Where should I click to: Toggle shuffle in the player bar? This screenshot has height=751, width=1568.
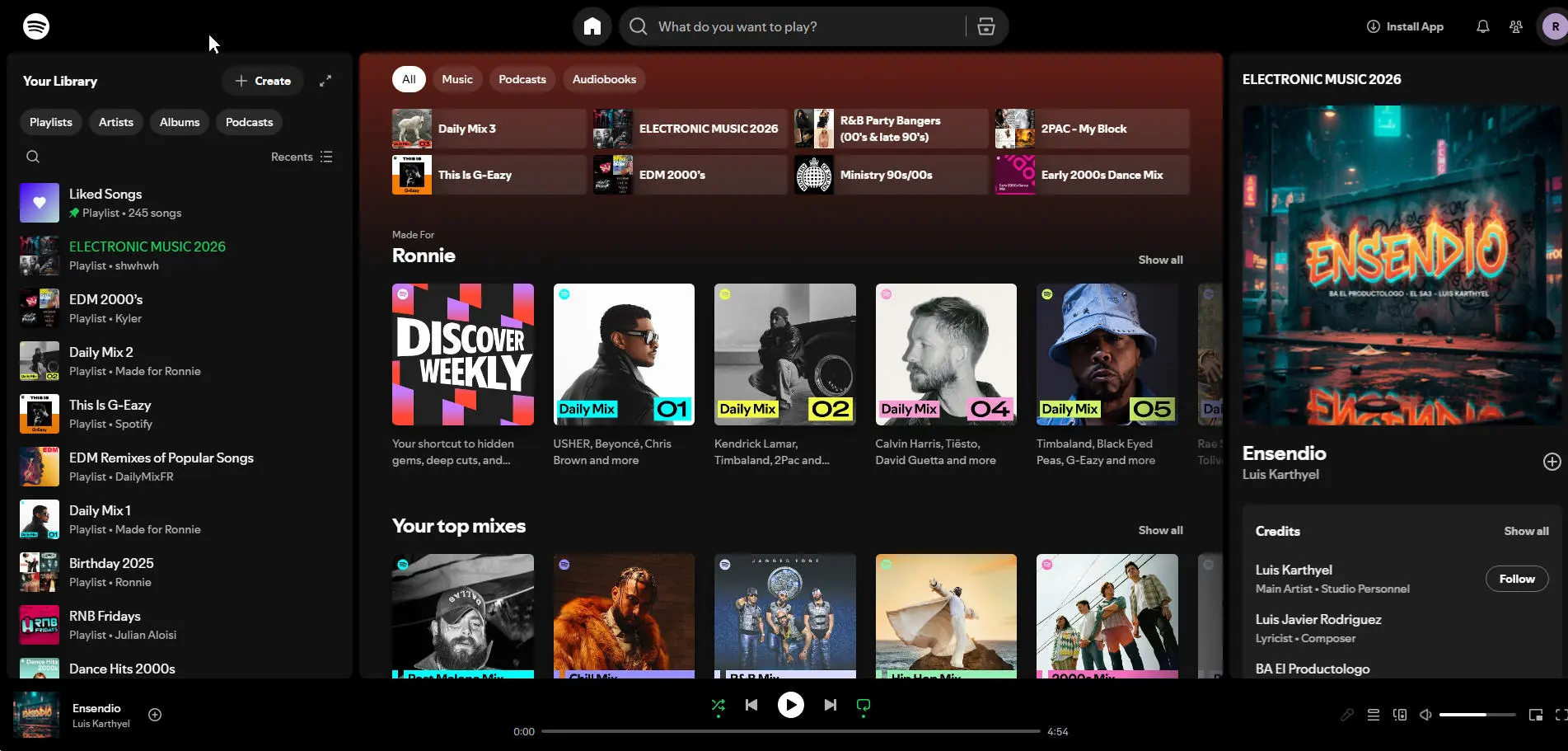point(718,705)
